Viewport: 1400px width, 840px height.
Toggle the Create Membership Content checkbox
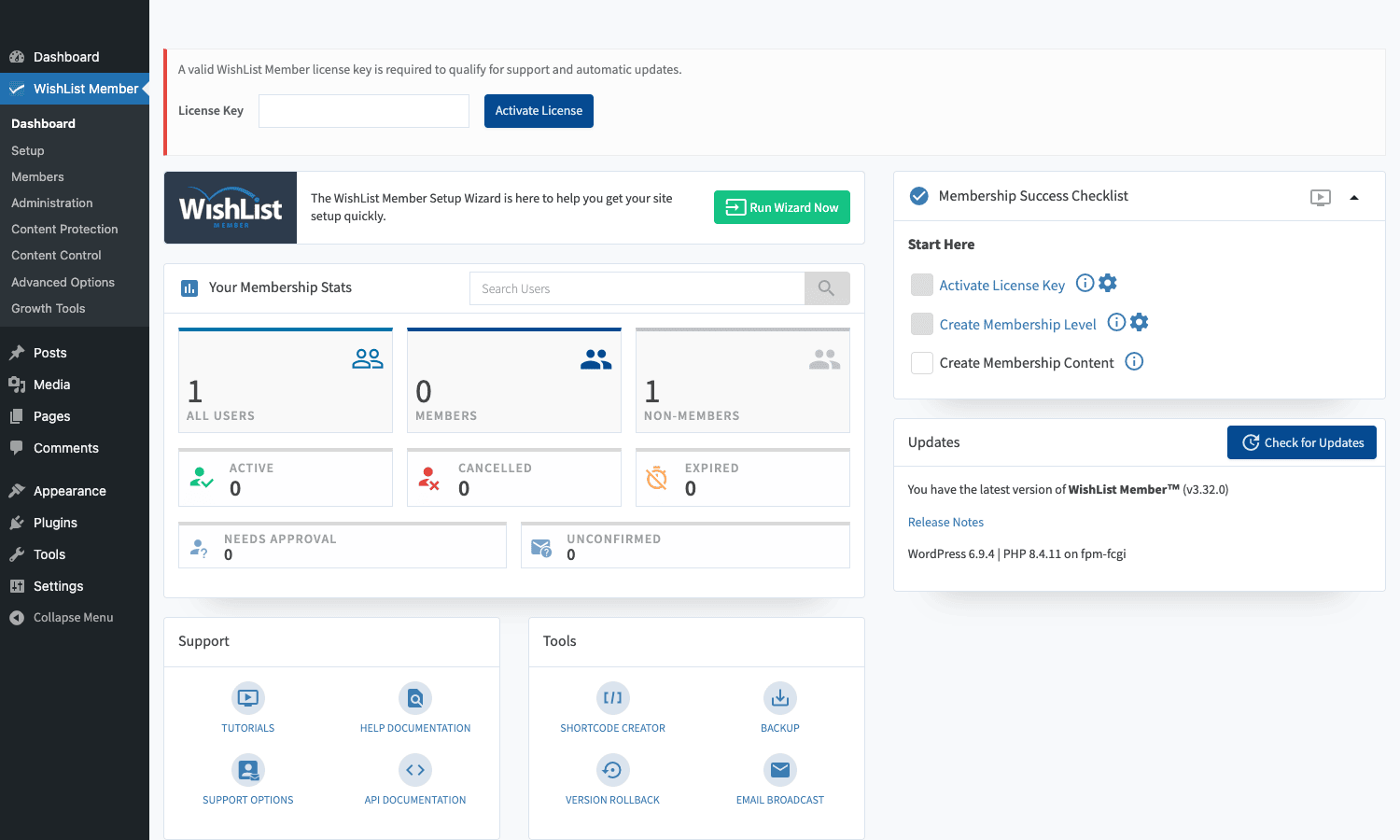pyautogui.click(x=922, y=363)
